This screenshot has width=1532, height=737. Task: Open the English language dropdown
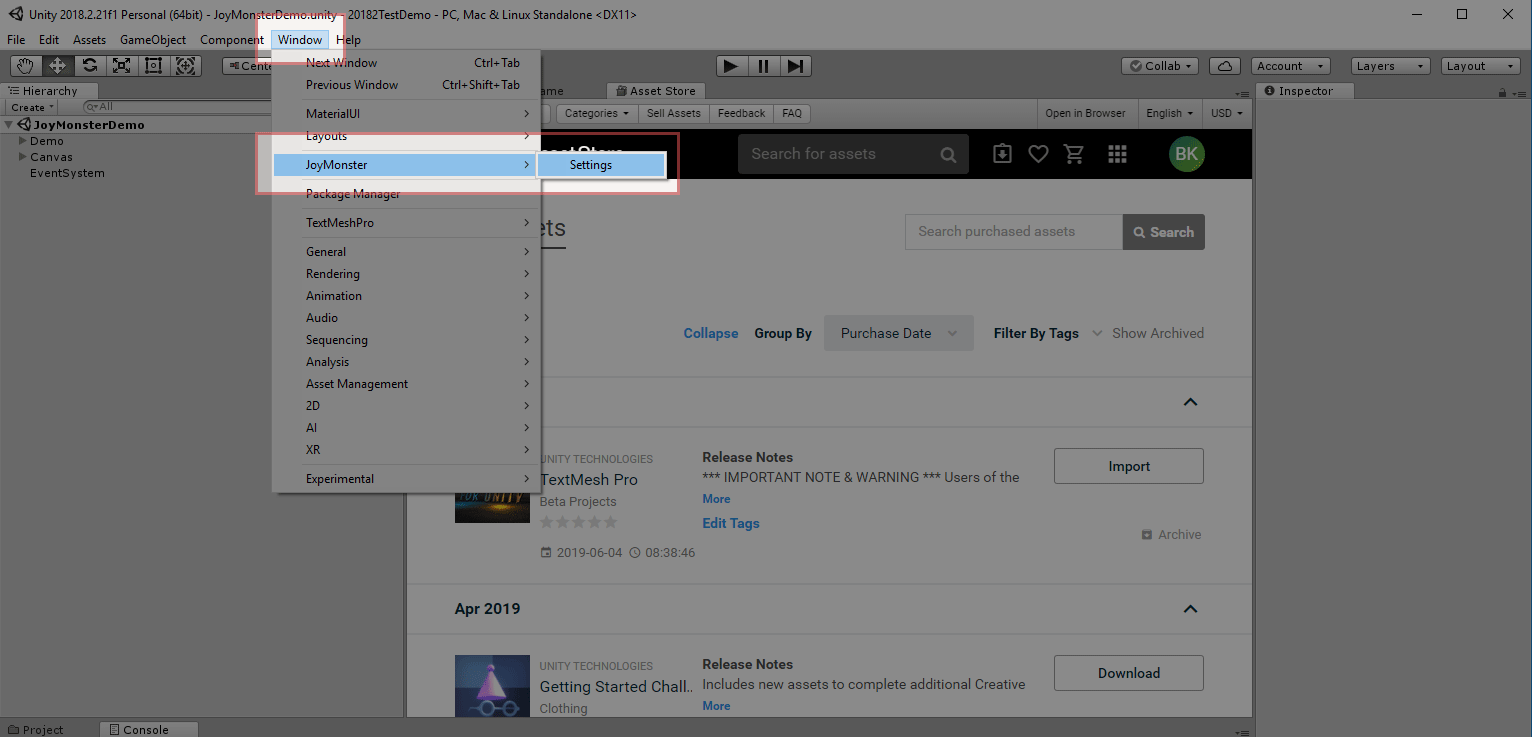(x=1170, y=113)
